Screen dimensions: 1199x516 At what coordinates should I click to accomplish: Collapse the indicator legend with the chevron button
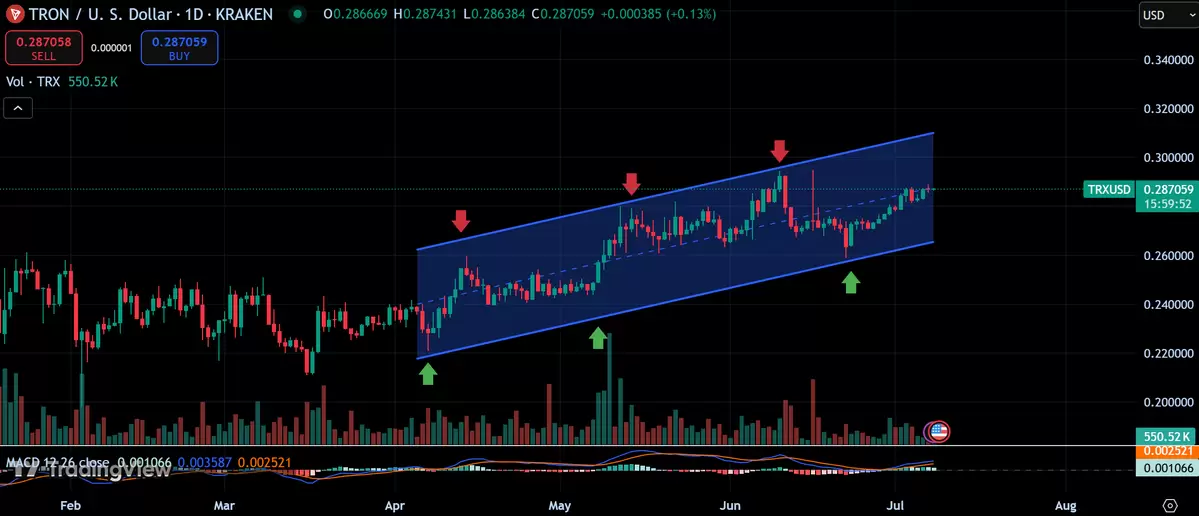[18, 109]
